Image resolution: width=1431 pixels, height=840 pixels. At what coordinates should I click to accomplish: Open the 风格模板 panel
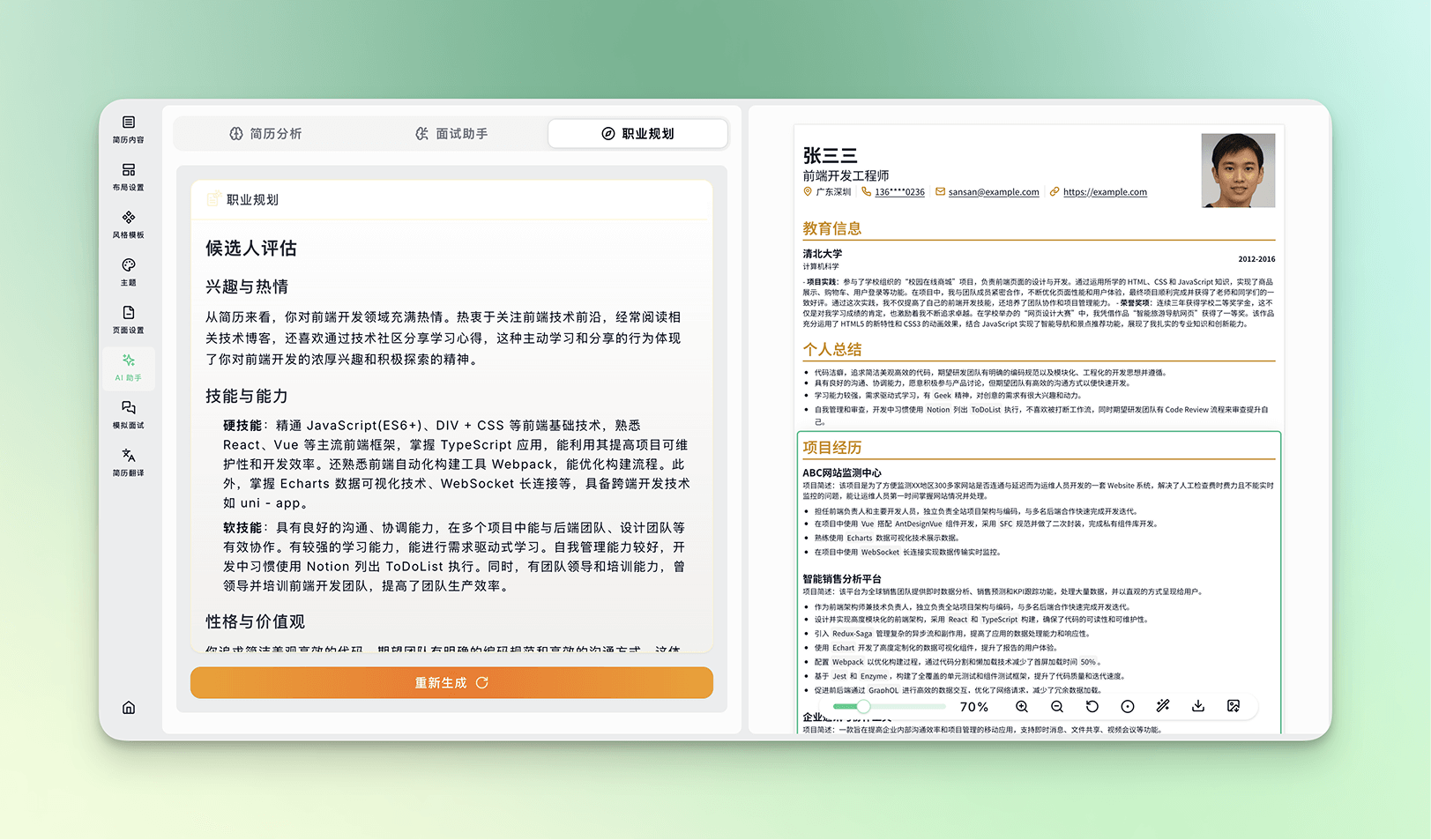[129, 224]
